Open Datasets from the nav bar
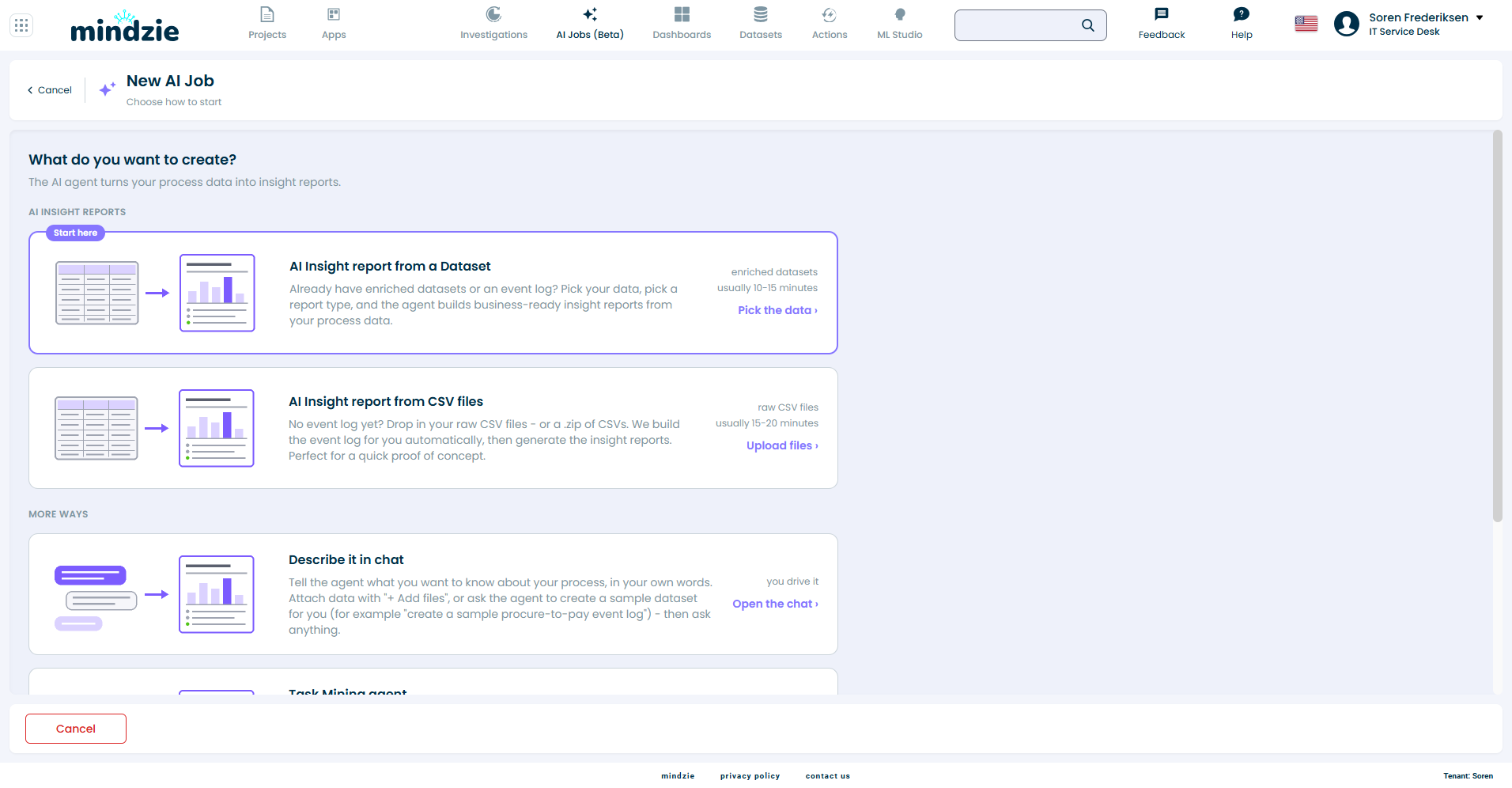Image resolution: width=1512 pixels, height=788 pixels. [x=761, y=35]
